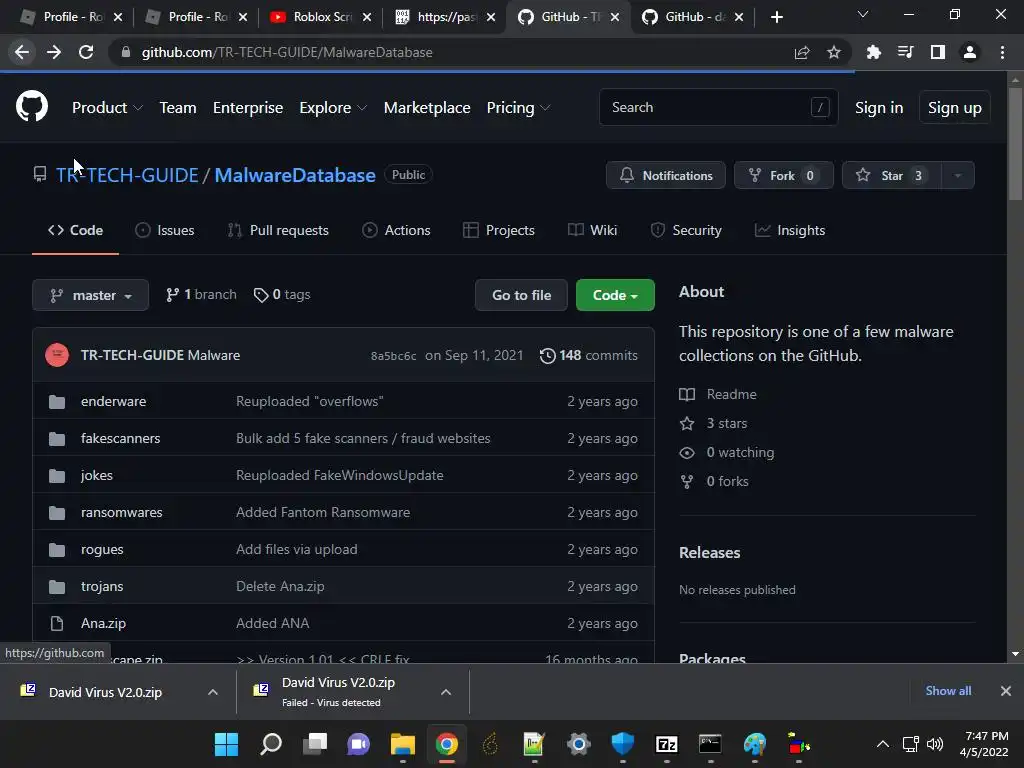Open the Insights tab
This screenshot has width=1024, height=768.
click(x=790, y=231)
